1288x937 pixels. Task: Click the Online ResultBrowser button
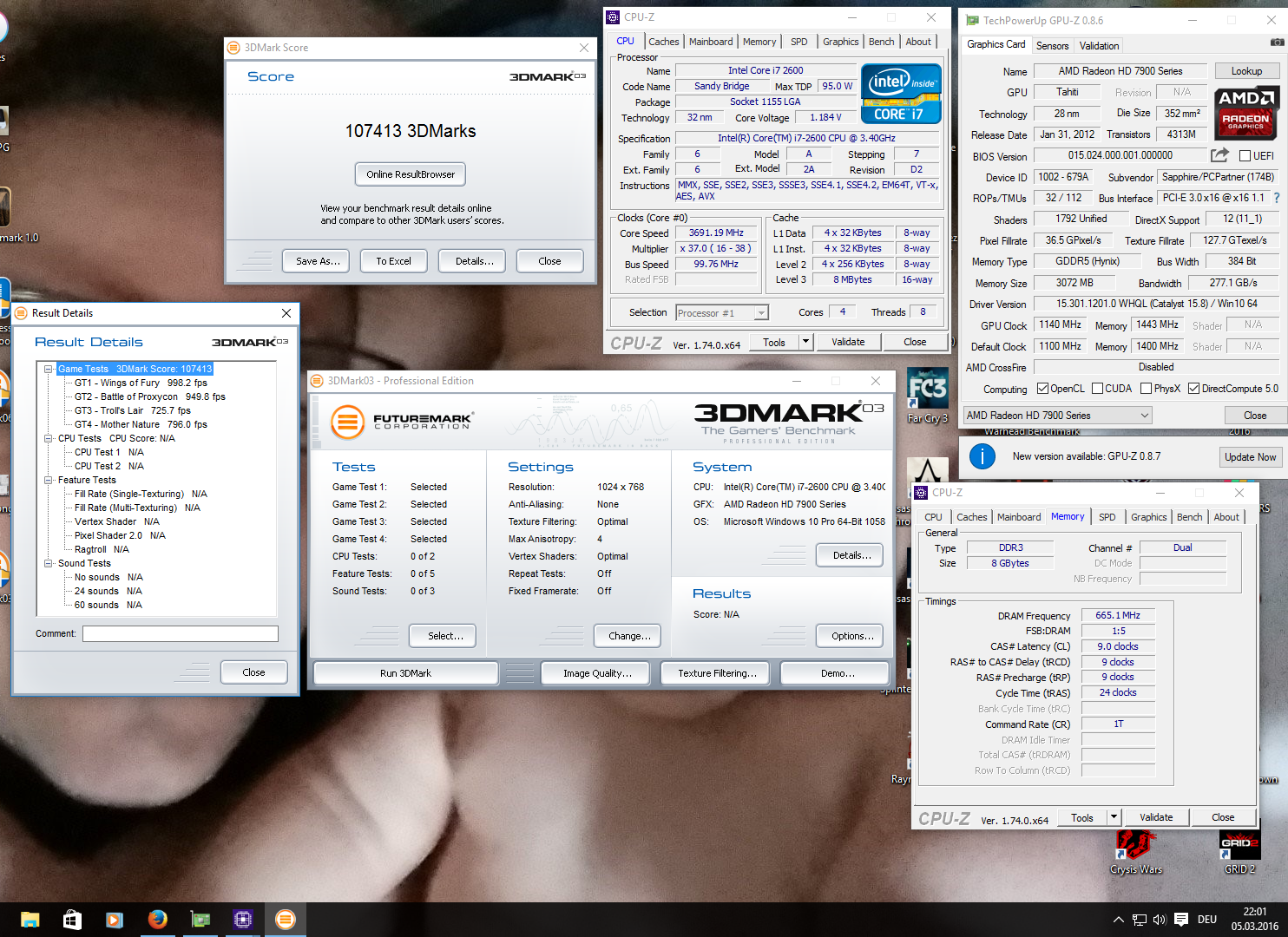pyautogui.click(x=411, y=174)
